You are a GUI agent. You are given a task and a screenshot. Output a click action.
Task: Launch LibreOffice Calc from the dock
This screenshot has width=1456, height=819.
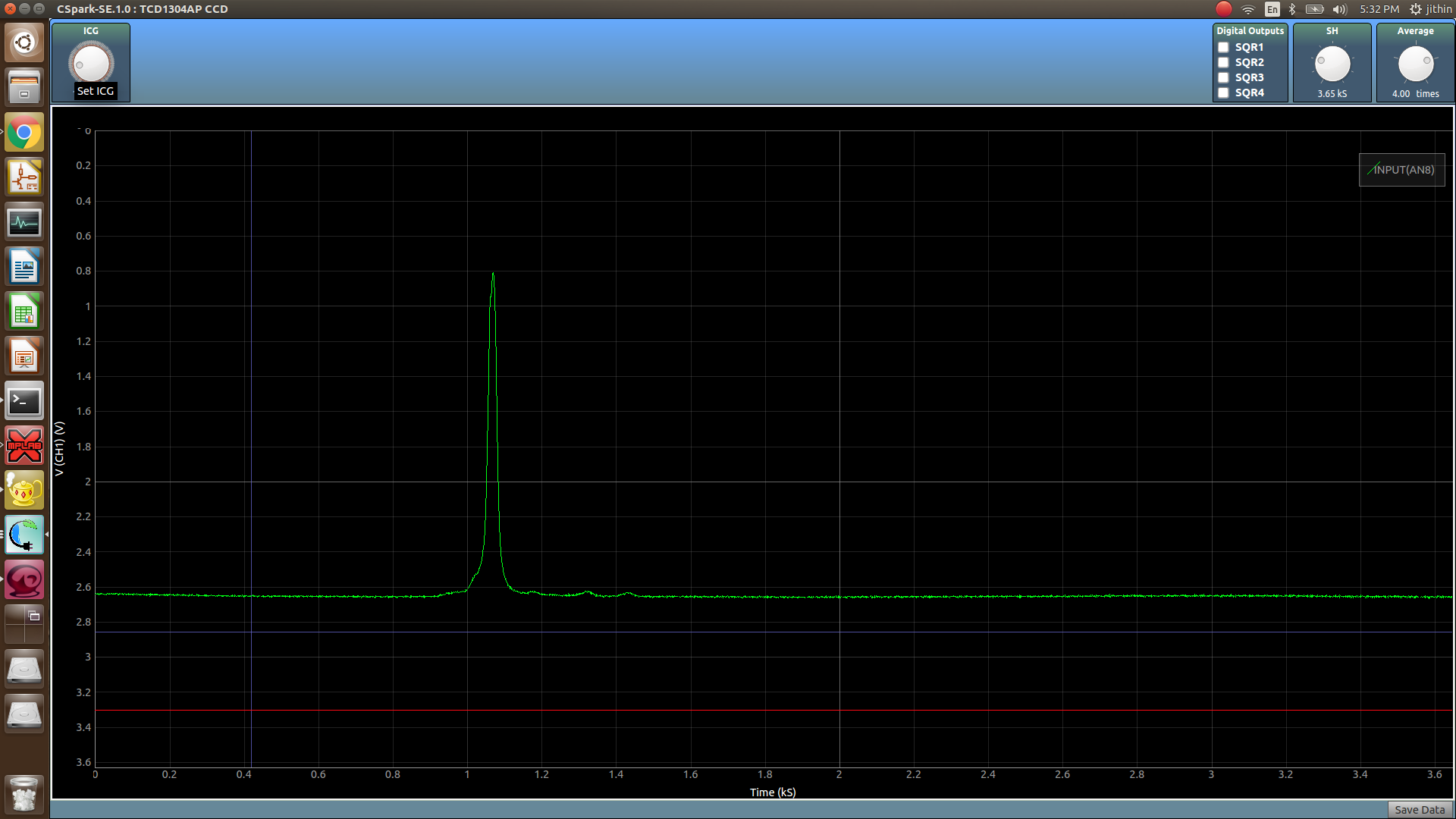pos(24,312)
